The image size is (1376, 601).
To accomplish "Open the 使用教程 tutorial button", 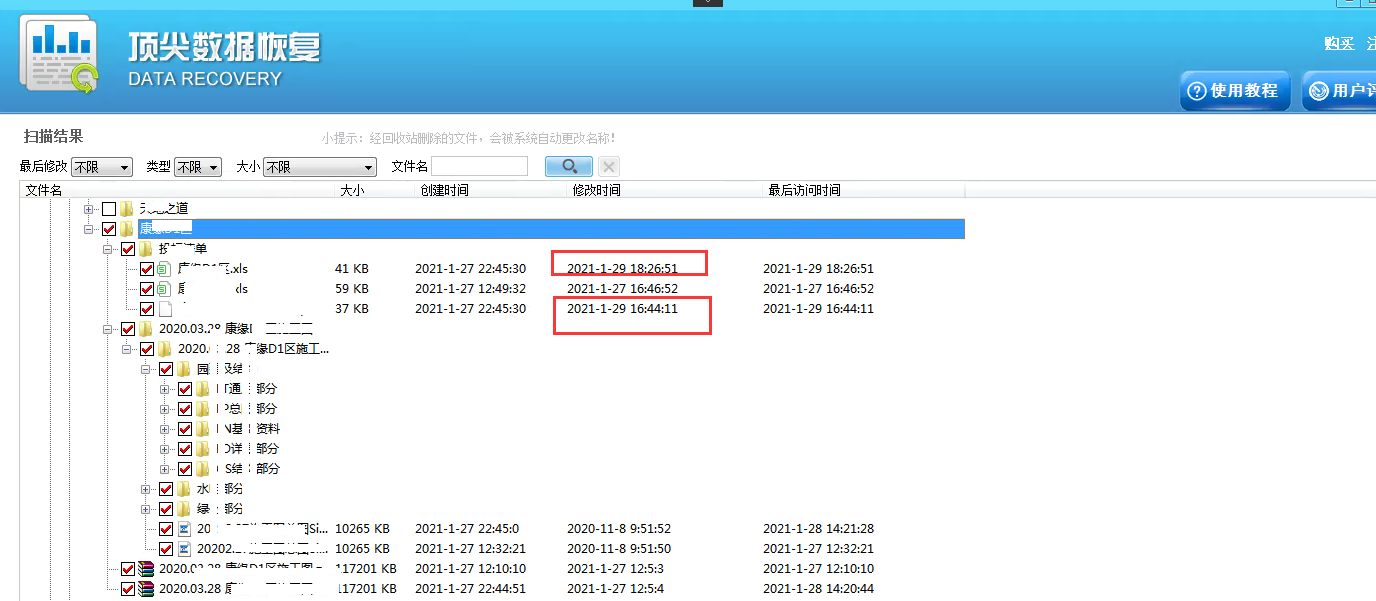I will [1234, 91].
